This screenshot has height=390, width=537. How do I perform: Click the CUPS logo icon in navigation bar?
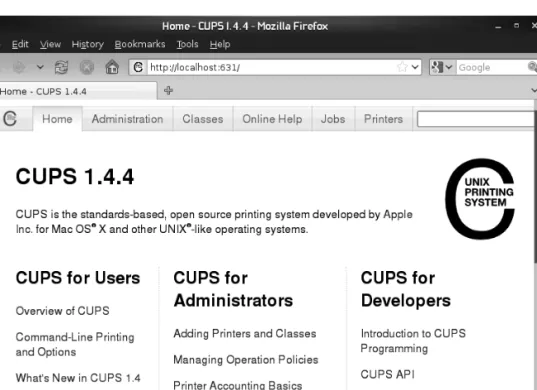tap(10, 119)
